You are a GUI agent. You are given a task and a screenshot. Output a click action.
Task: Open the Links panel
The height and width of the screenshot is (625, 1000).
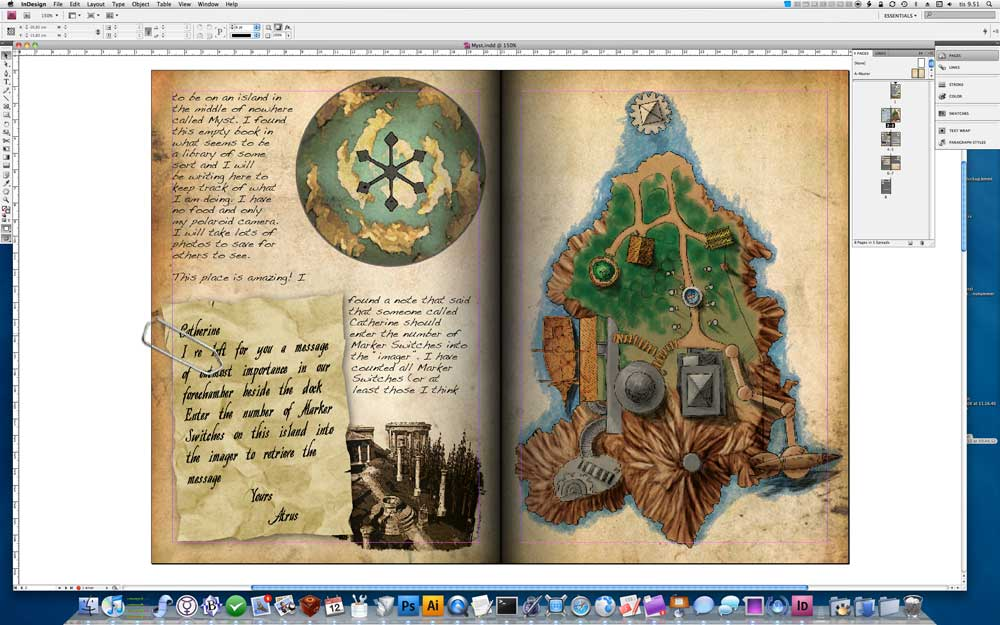953,68
